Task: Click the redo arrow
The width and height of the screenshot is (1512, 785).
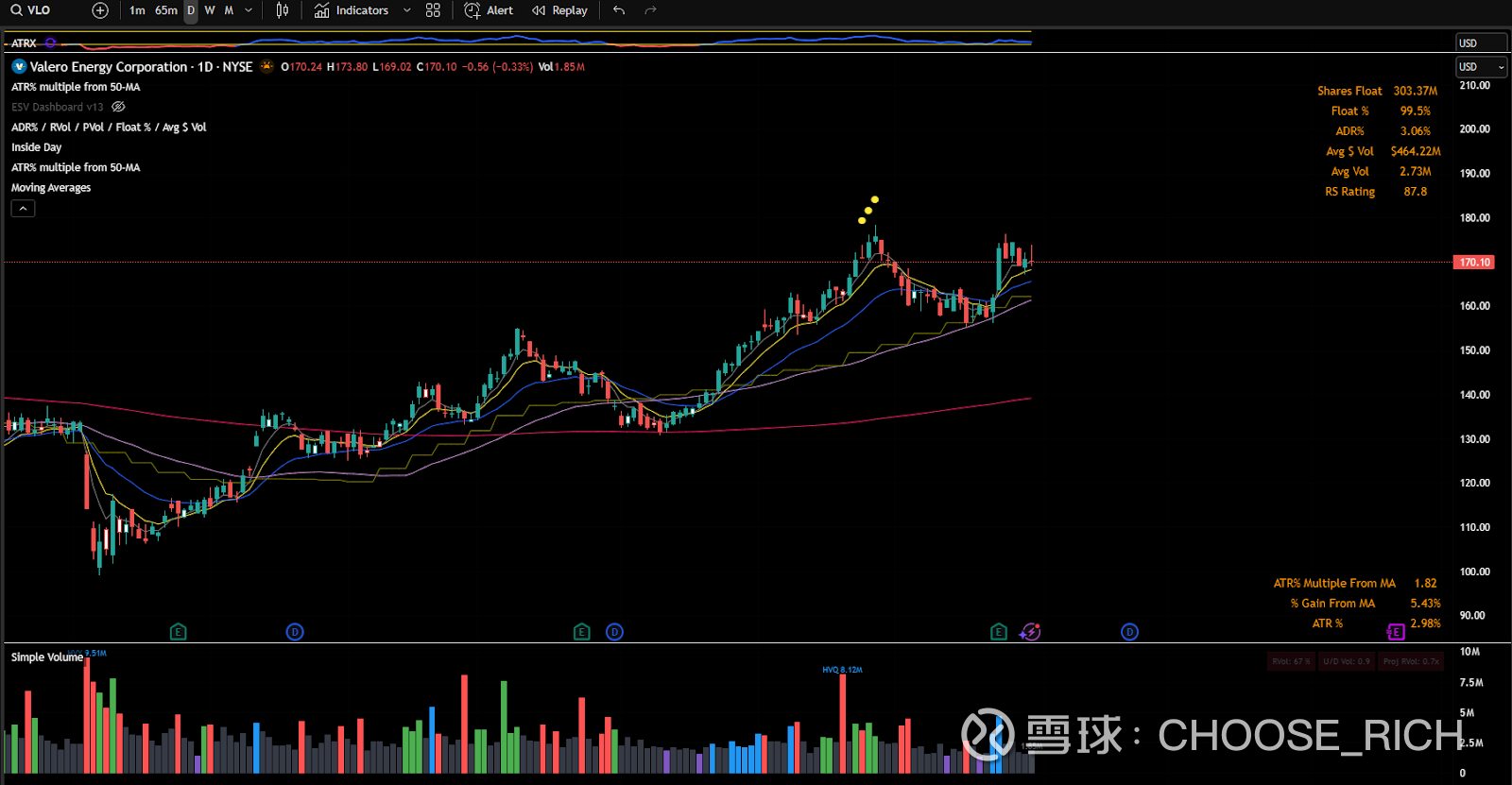Action: tap(650, 10)
